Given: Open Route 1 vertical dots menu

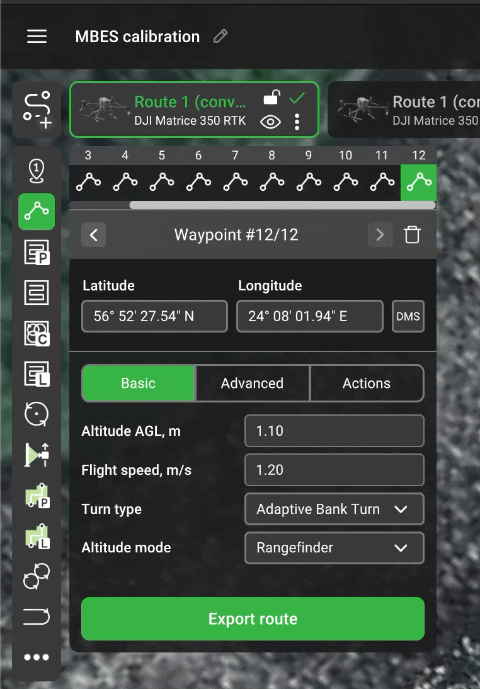Looking at the screenshot, I should [x=297, y=122].
